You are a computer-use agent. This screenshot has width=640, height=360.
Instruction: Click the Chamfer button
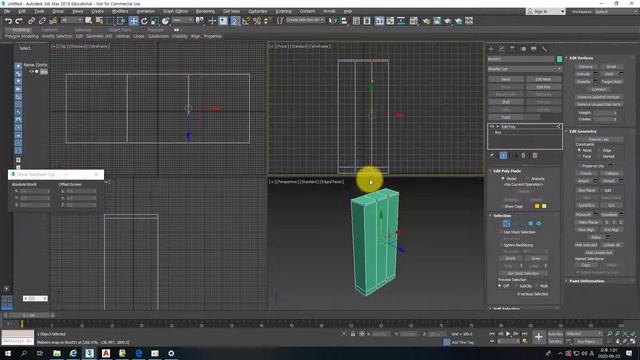pyautogui.click(x=584, y=82)
